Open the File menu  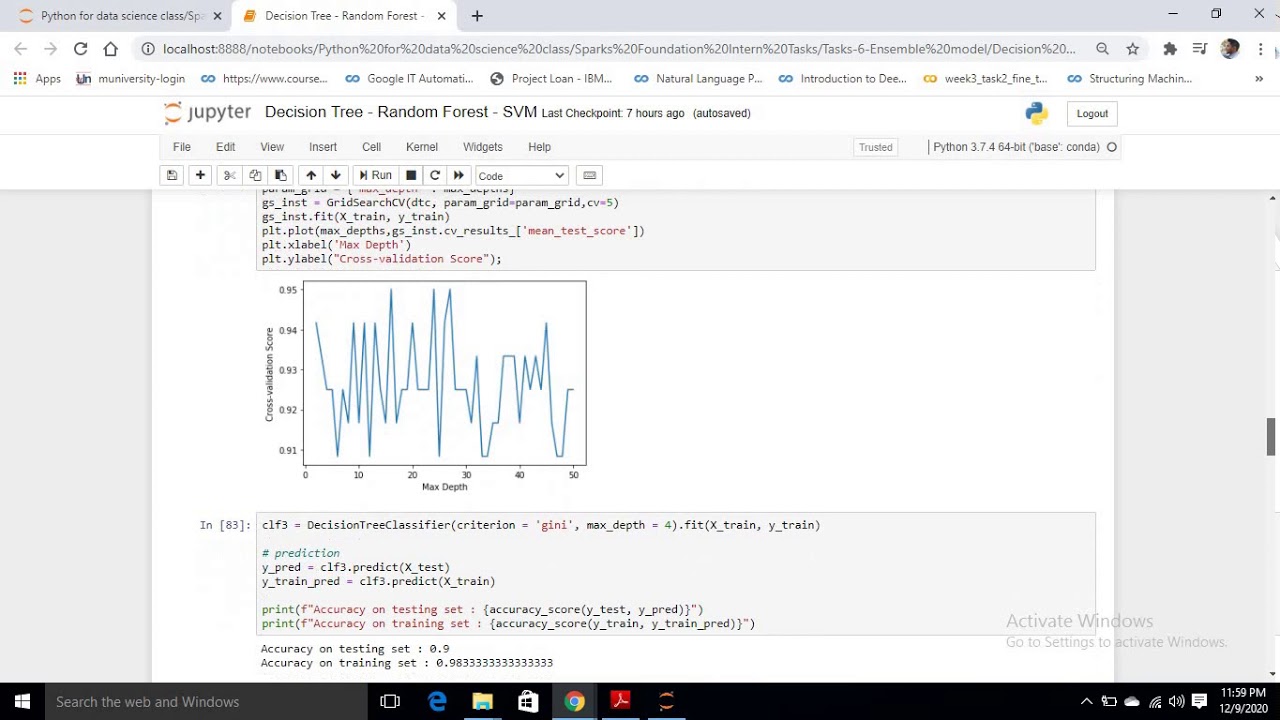tap(181, 147)
